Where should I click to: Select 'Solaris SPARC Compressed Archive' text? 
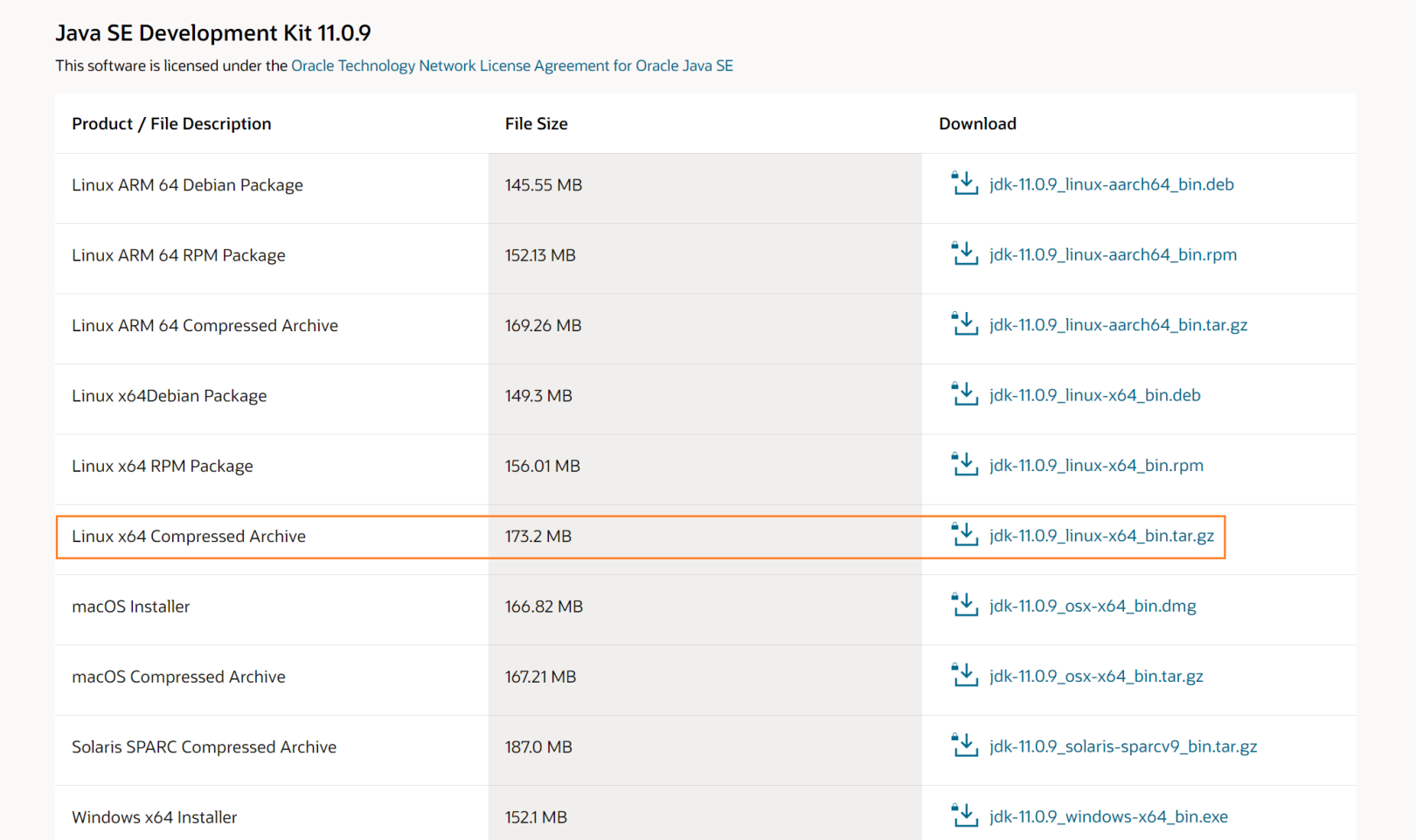(204, 747)
